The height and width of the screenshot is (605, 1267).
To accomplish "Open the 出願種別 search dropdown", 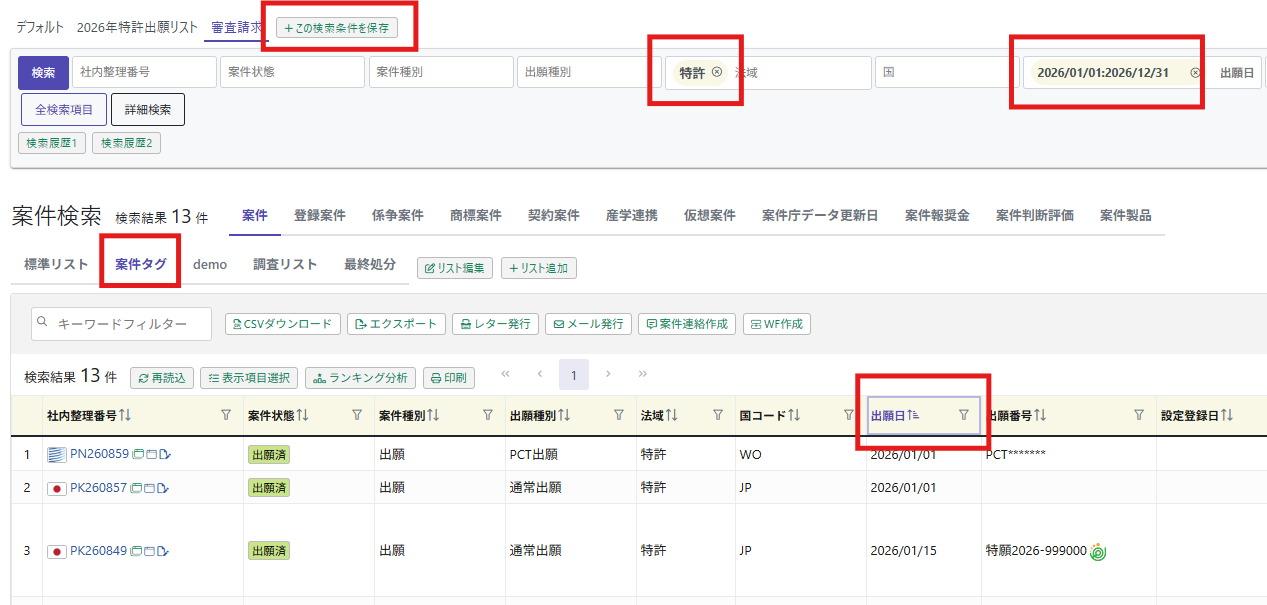I will [x=588, y=73].
